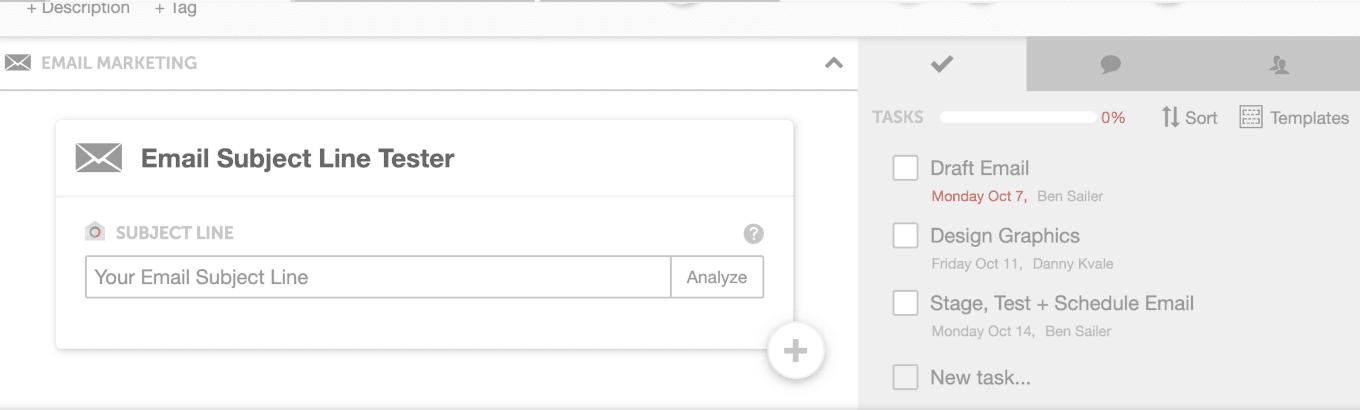This screenshot has height=410, width=1360.
Task: Click the Sort arrows icon
Action: pos(1170,117)
